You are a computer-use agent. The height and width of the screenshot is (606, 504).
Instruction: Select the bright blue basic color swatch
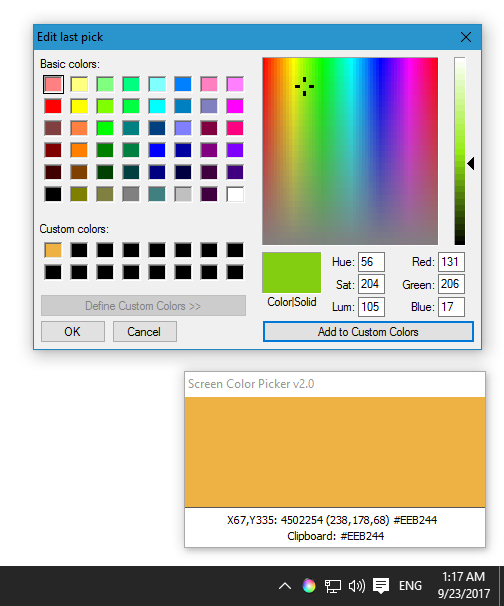[157, 150]
